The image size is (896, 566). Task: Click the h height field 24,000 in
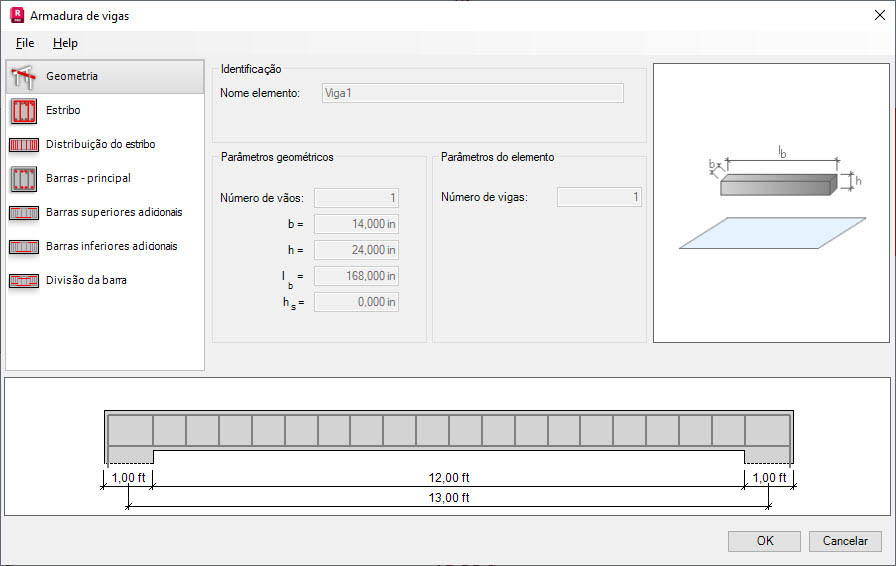coord(356,250)
